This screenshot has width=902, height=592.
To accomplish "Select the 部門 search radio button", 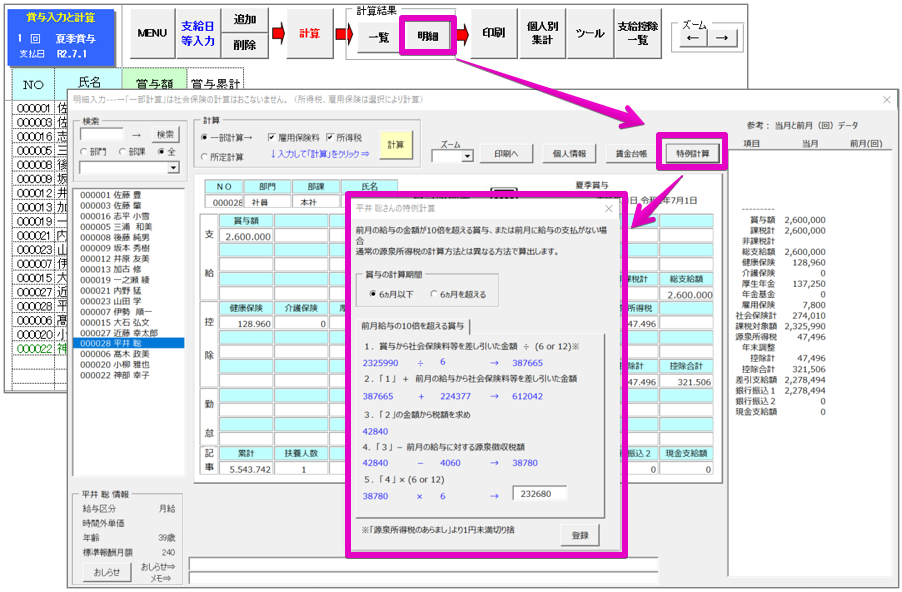I will coord(93,151).
